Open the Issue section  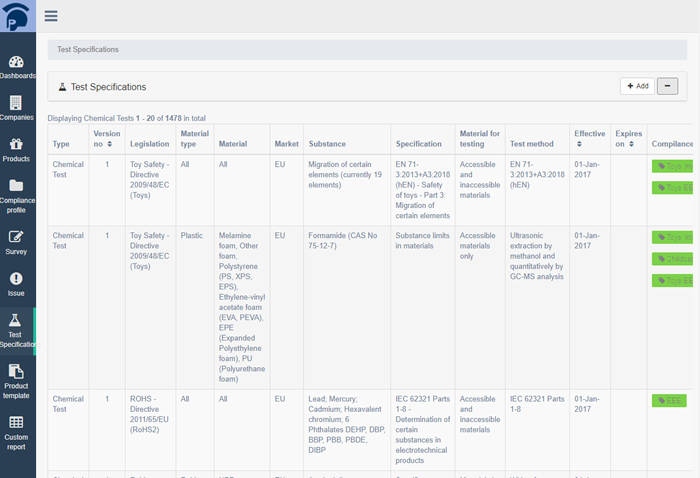(17, 284)
